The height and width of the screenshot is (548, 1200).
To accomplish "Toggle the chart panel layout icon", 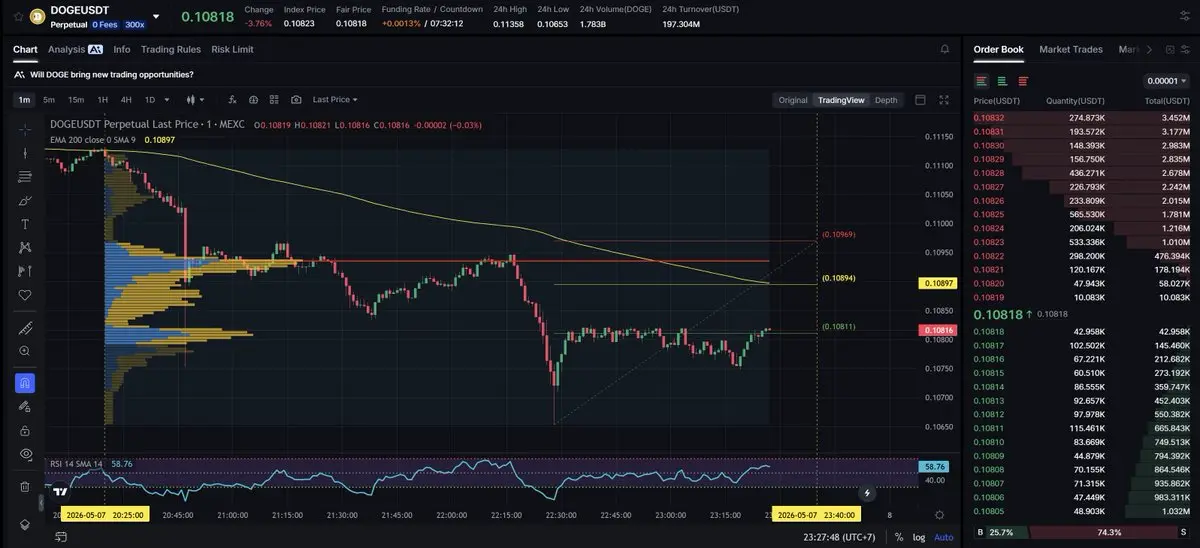I will click(921, 100).
